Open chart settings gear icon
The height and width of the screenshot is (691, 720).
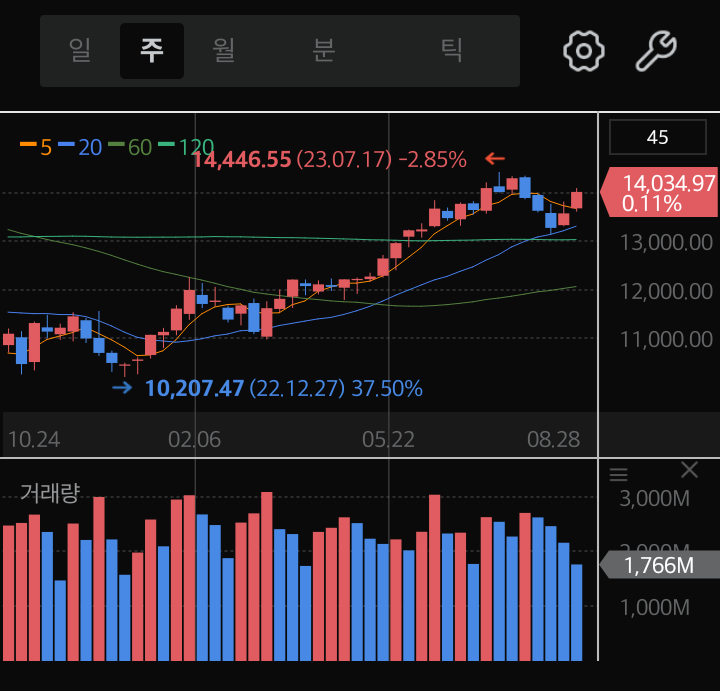(584, 51)
